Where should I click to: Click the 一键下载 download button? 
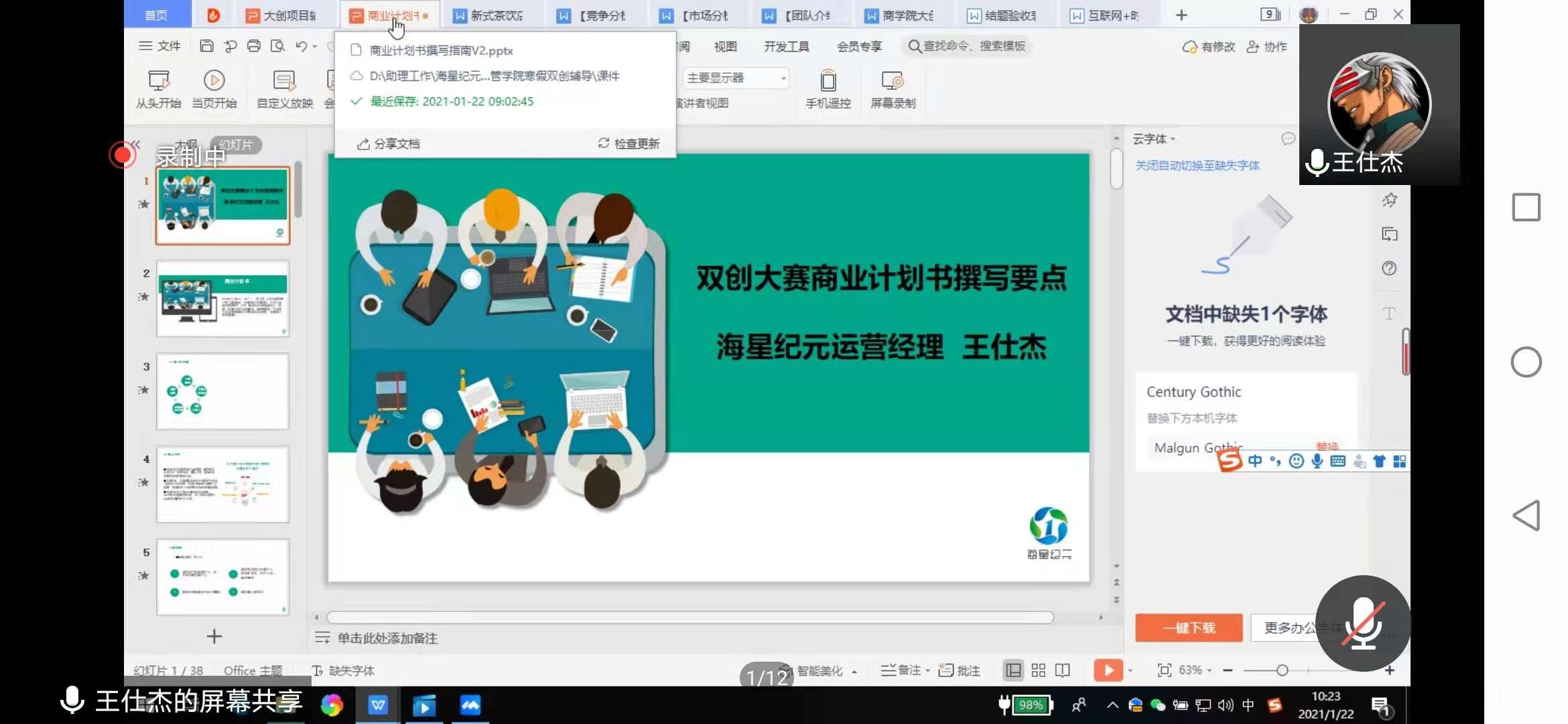[1188, 627]
